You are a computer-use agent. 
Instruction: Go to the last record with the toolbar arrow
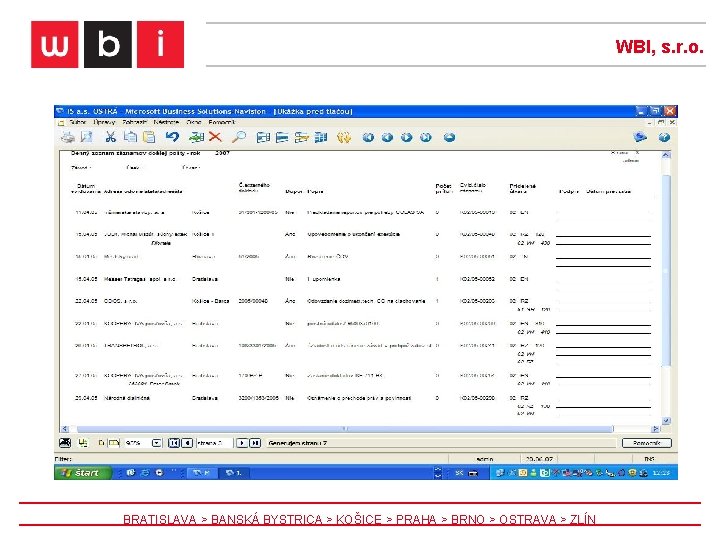426,137
